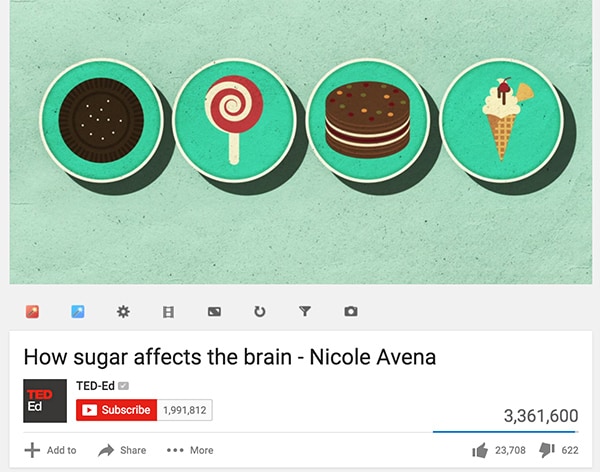This screenshot has width=600, height=472.
Task: Take a screenshot with camera icon
Action: 351,311
